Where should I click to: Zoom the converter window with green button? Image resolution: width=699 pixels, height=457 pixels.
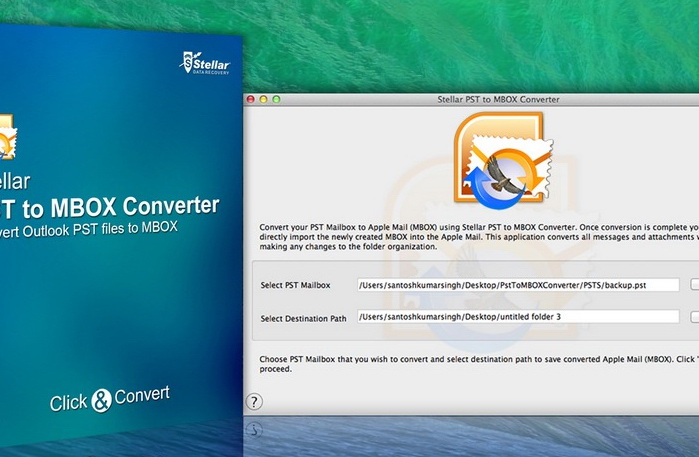[276, 99]
